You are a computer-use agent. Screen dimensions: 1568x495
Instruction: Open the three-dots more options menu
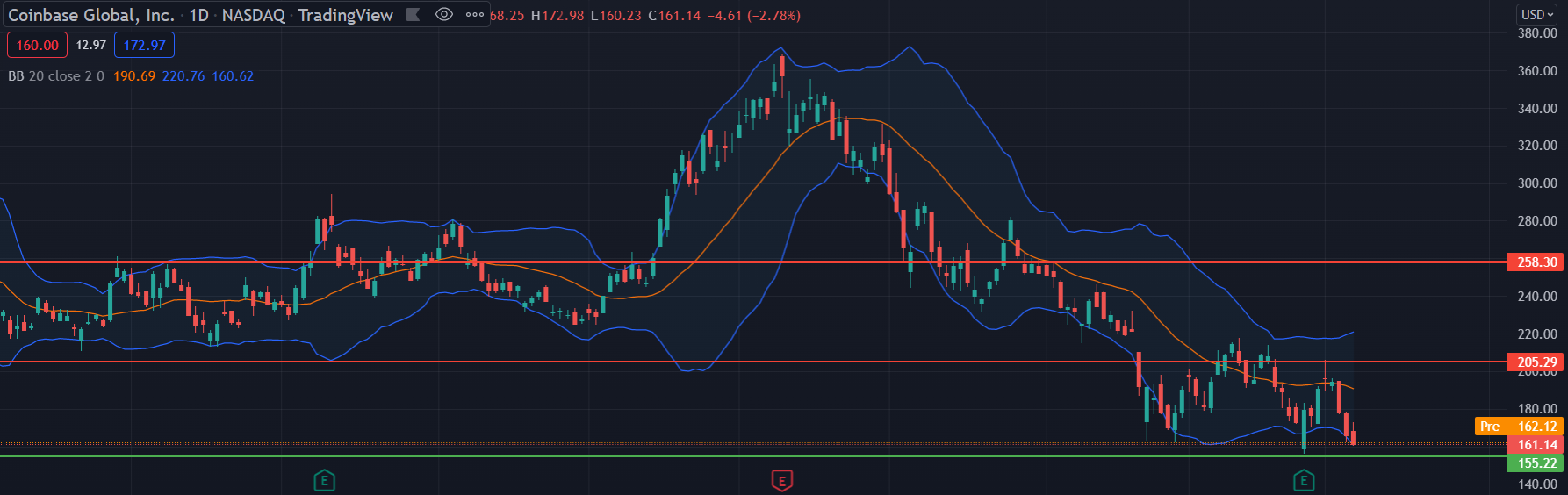[475, 14]
